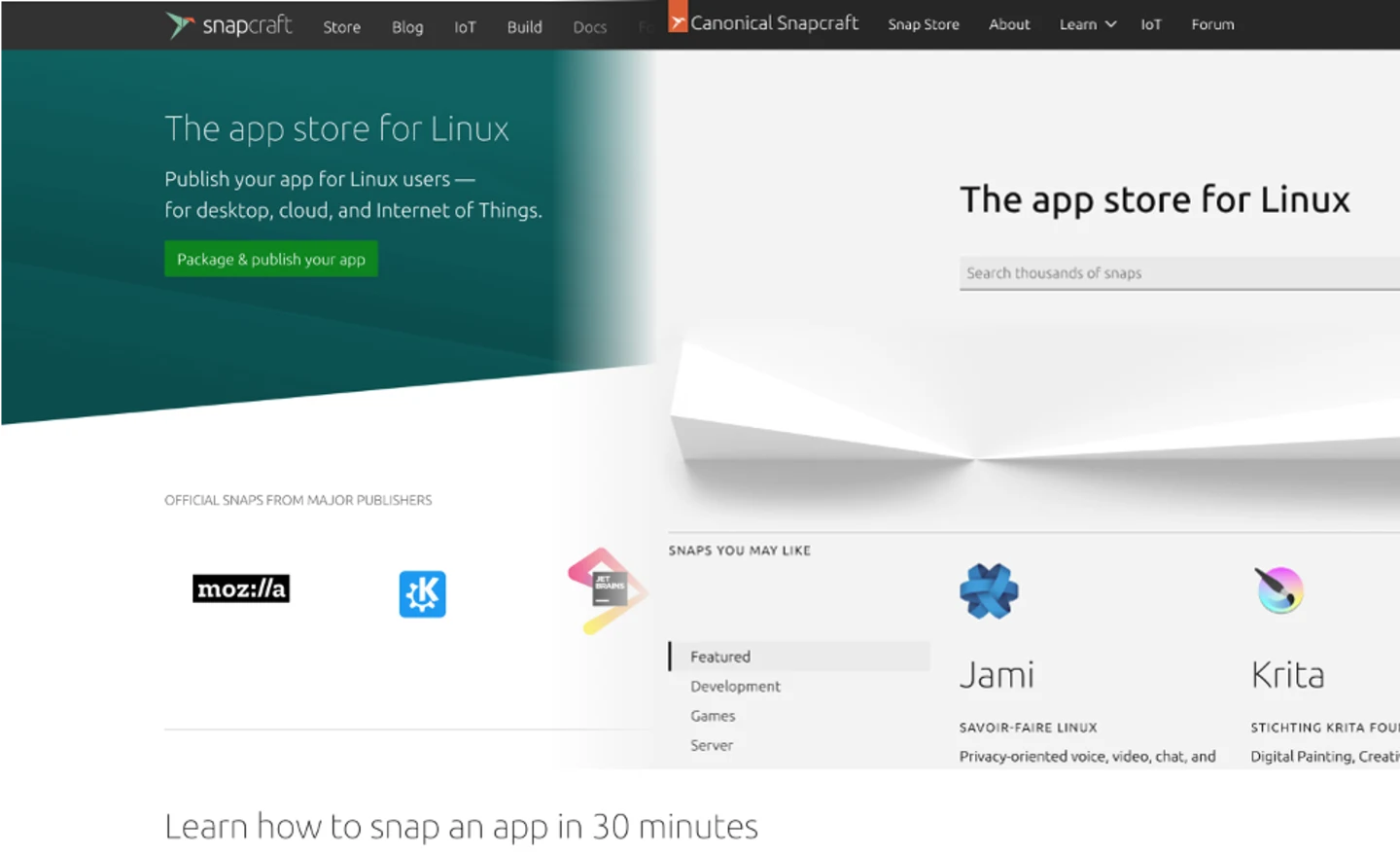Select the Server category
The height and width of the screenshot is (855, 1400).
[x=712, y=745]
